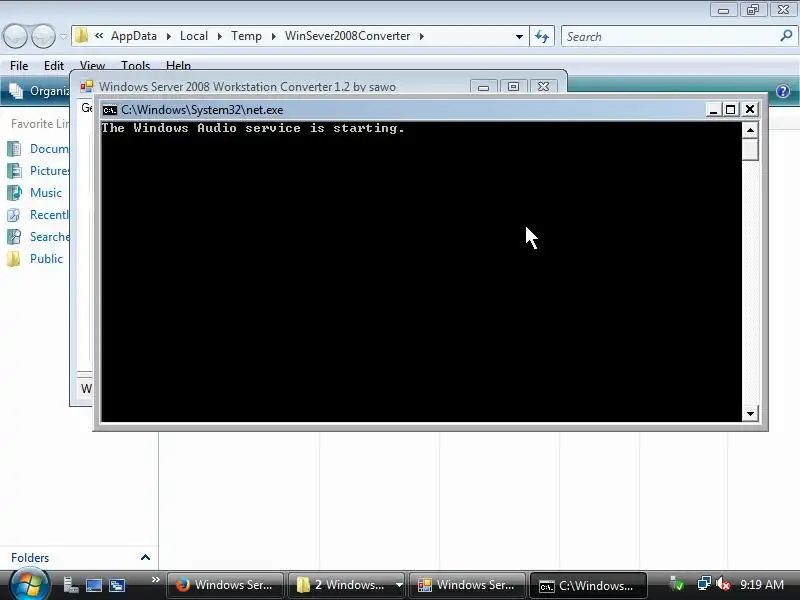
Task: Click the Server Manager quick launch icon
Action: 70,585
